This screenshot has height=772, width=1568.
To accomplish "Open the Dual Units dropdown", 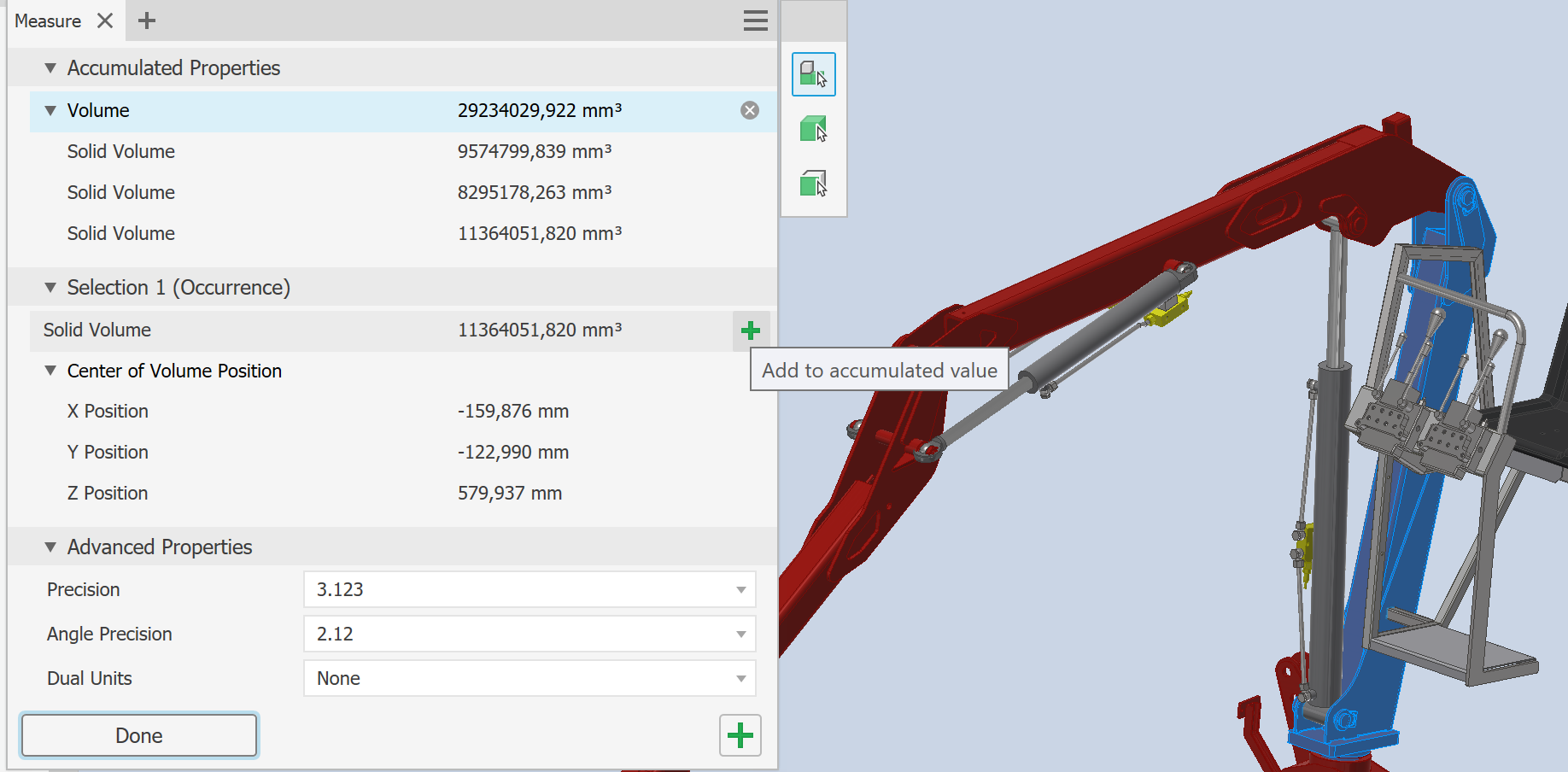I will tap(740, 678).
